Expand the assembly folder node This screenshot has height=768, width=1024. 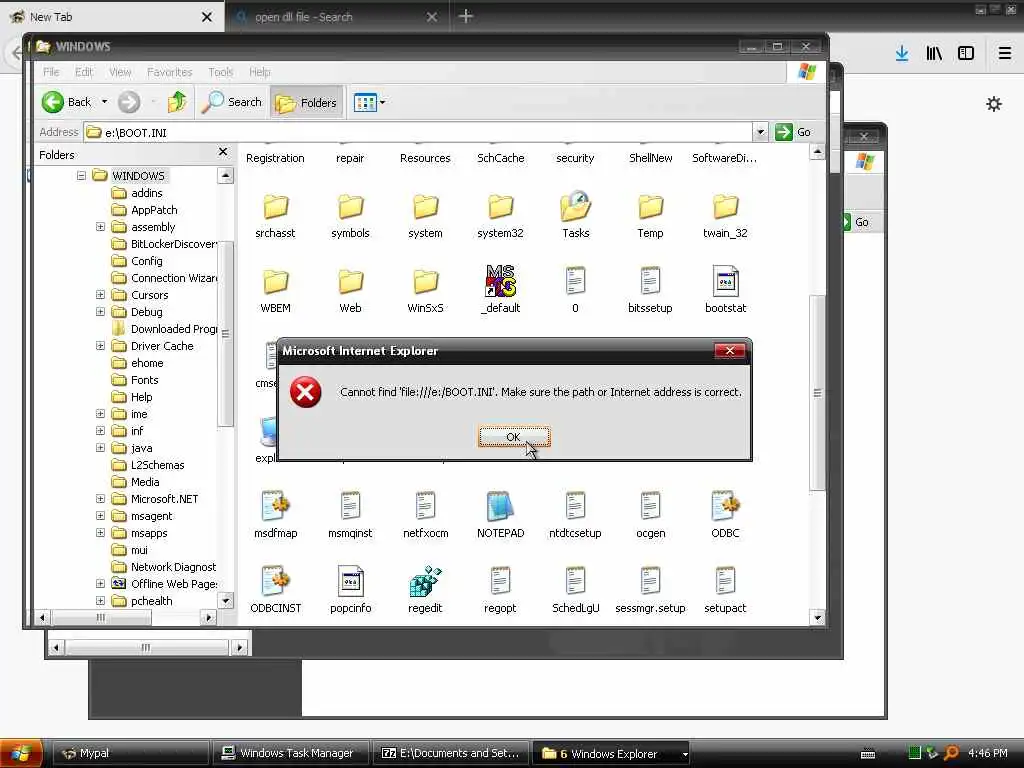pos(100,227)
